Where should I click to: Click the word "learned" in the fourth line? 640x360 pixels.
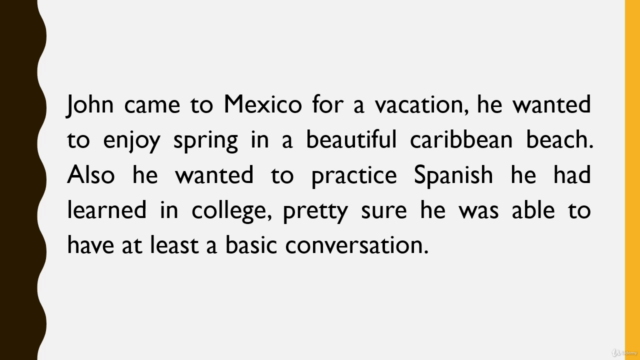click(x=107, y=210)
